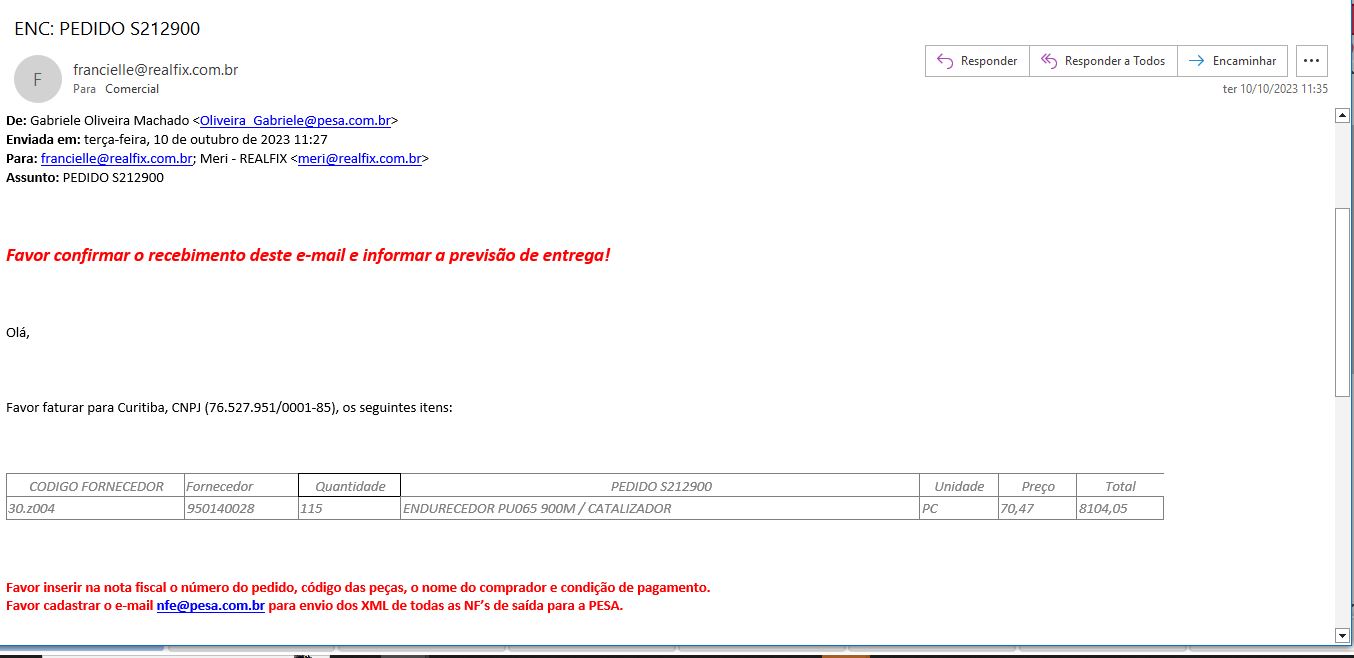Click the Comercial recipient name
This screenshot has width=1354, height=658.
[x=132, y=89]
